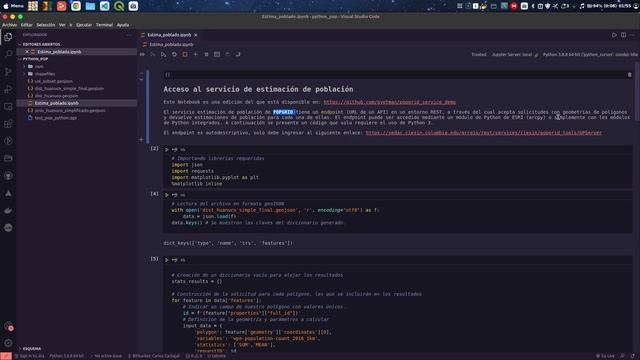Open the Source Control view
The height and width of the screenshot is (360, 640).
[8, 72]
